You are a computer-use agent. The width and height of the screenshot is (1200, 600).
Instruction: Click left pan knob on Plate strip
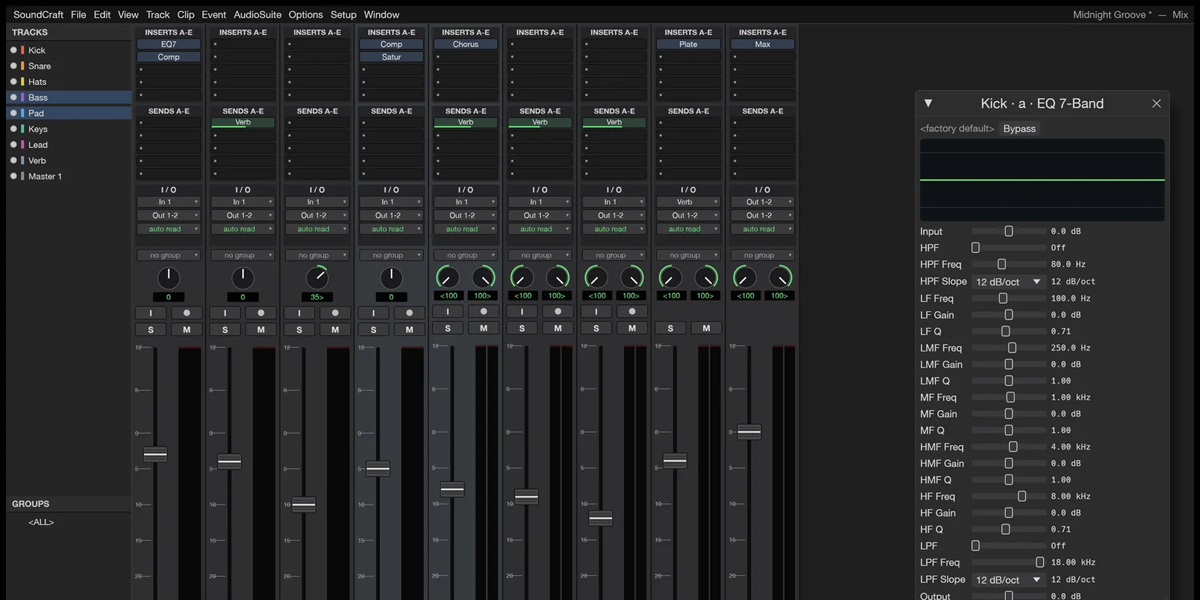click(x=671, y=277)
